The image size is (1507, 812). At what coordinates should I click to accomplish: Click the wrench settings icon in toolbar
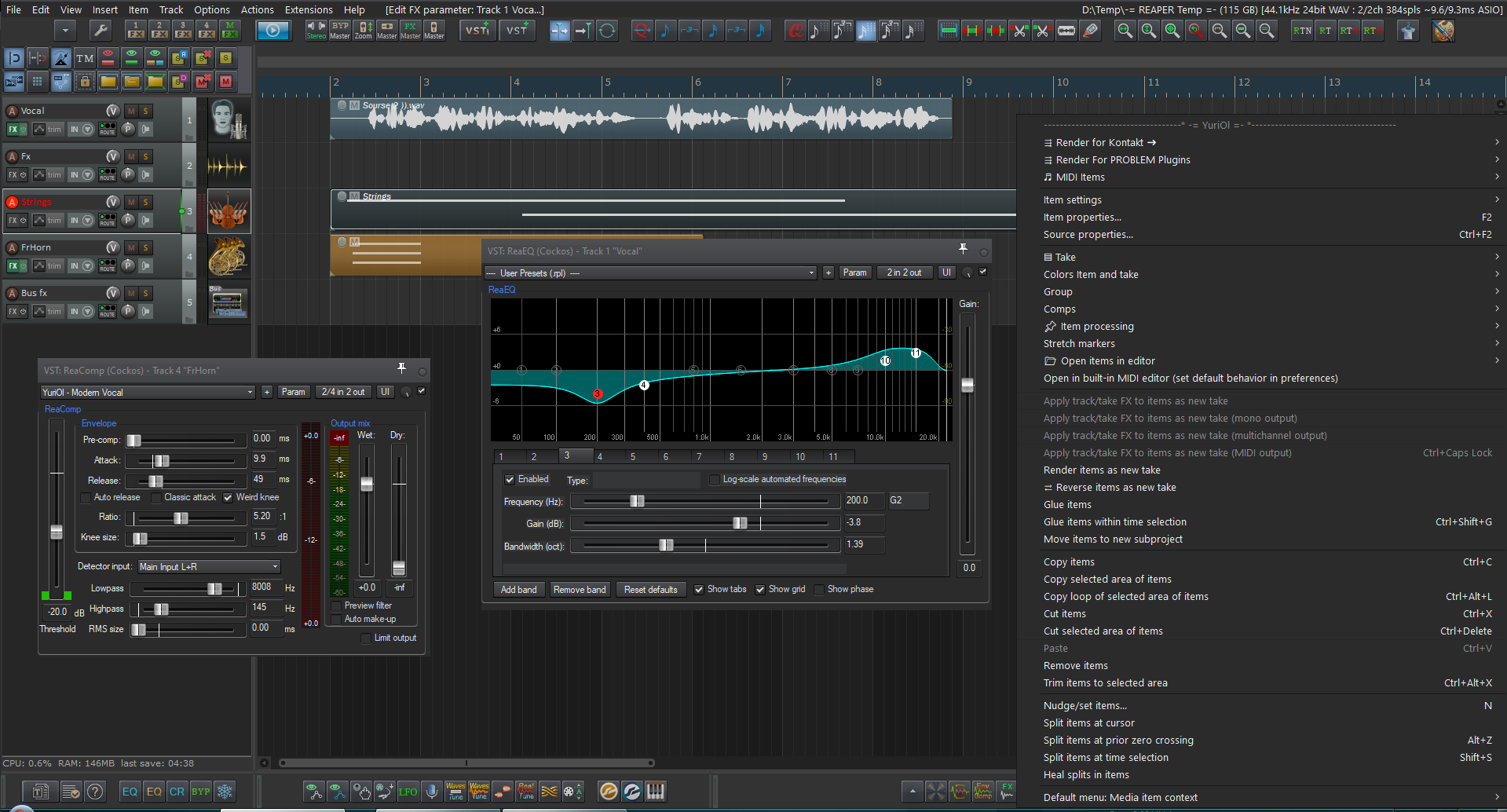coord(100,31)
